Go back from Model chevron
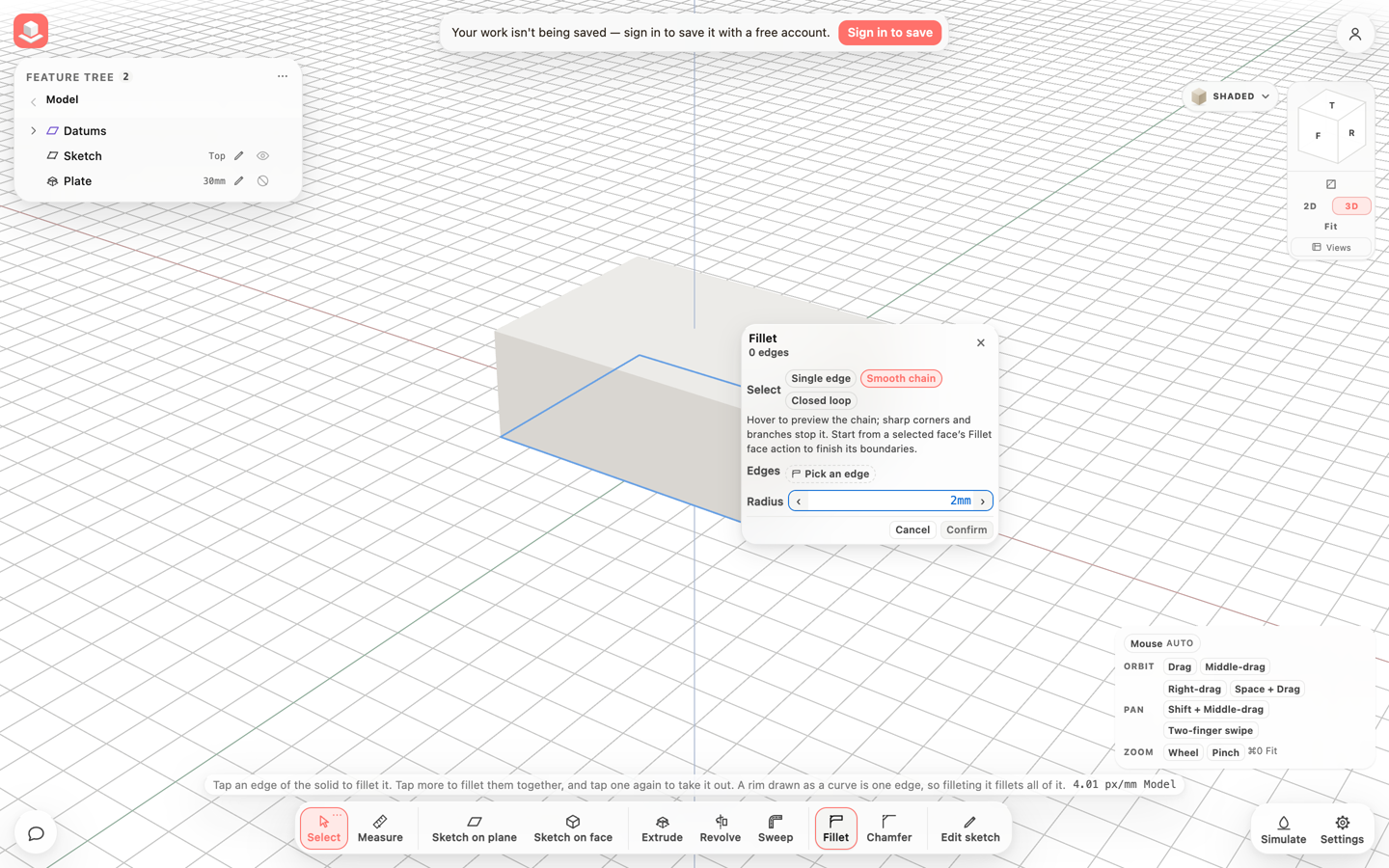 point(34,101)
